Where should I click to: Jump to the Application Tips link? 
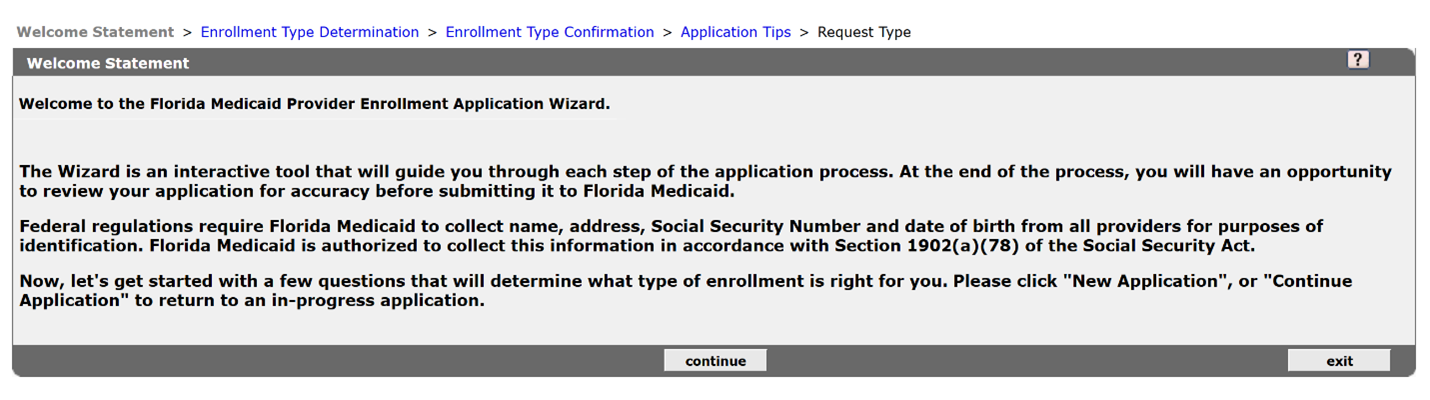[735, 32]
